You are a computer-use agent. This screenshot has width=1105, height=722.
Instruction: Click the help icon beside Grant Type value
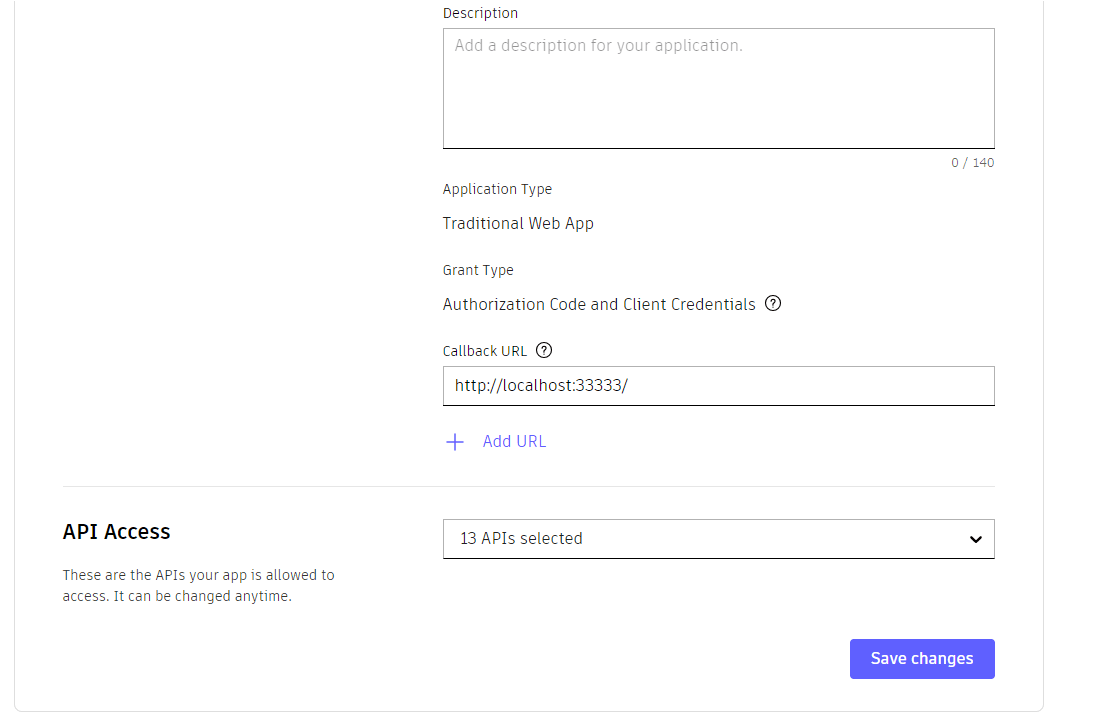coord(773,304)
